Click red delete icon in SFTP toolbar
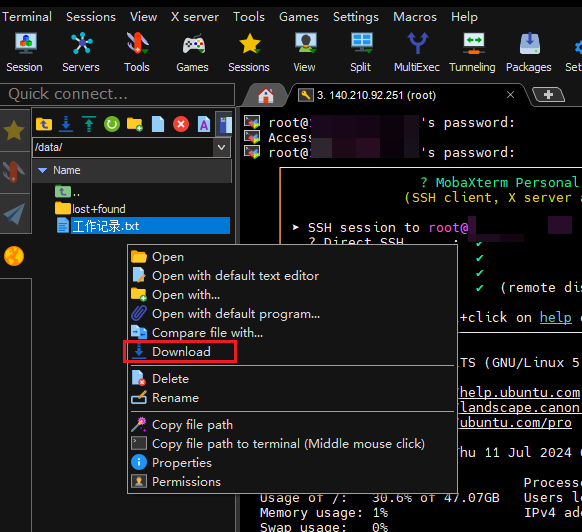582x532 pixels. pos(181,124)
